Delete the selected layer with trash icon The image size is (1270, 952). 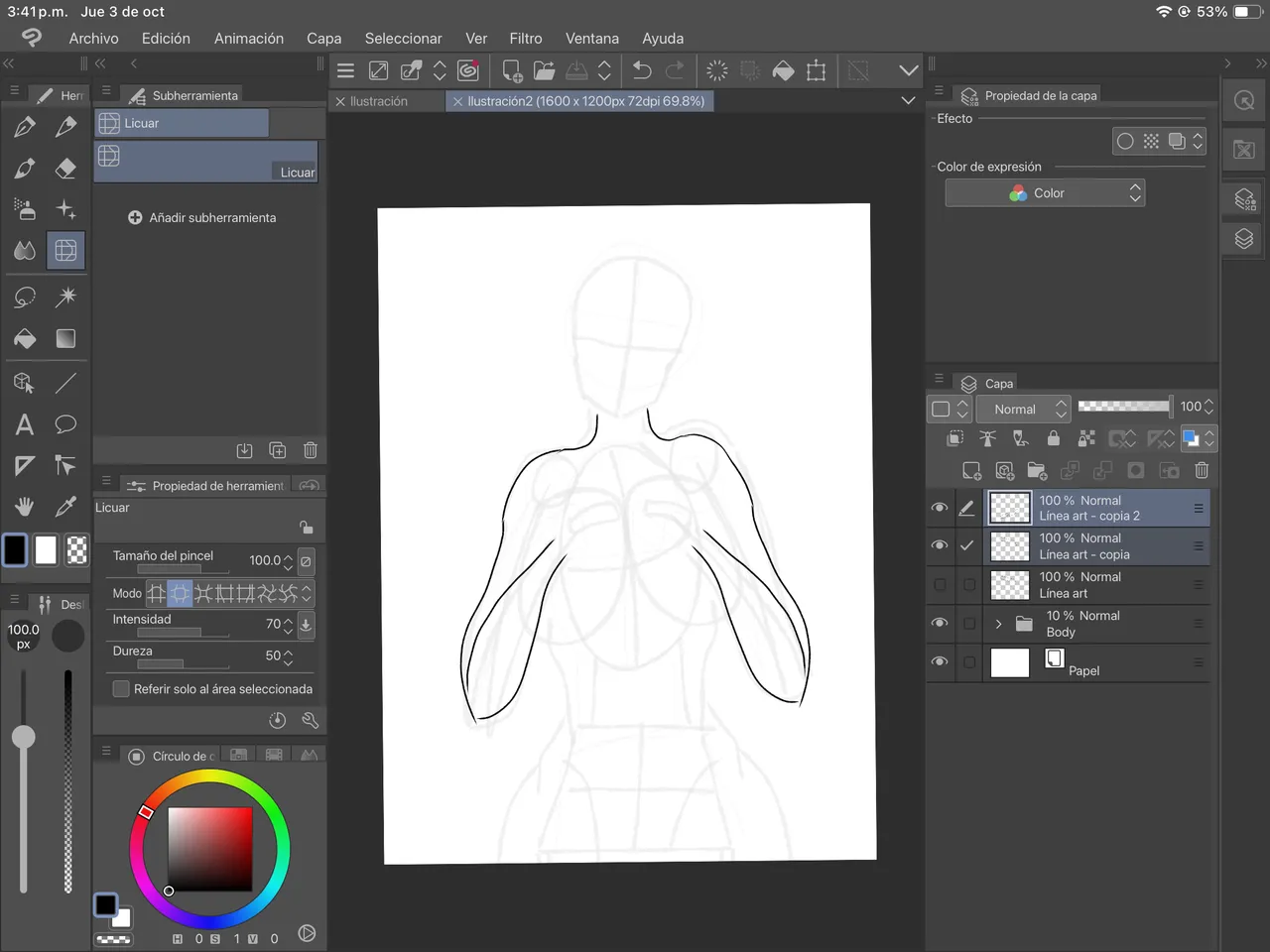[1202, 470]
